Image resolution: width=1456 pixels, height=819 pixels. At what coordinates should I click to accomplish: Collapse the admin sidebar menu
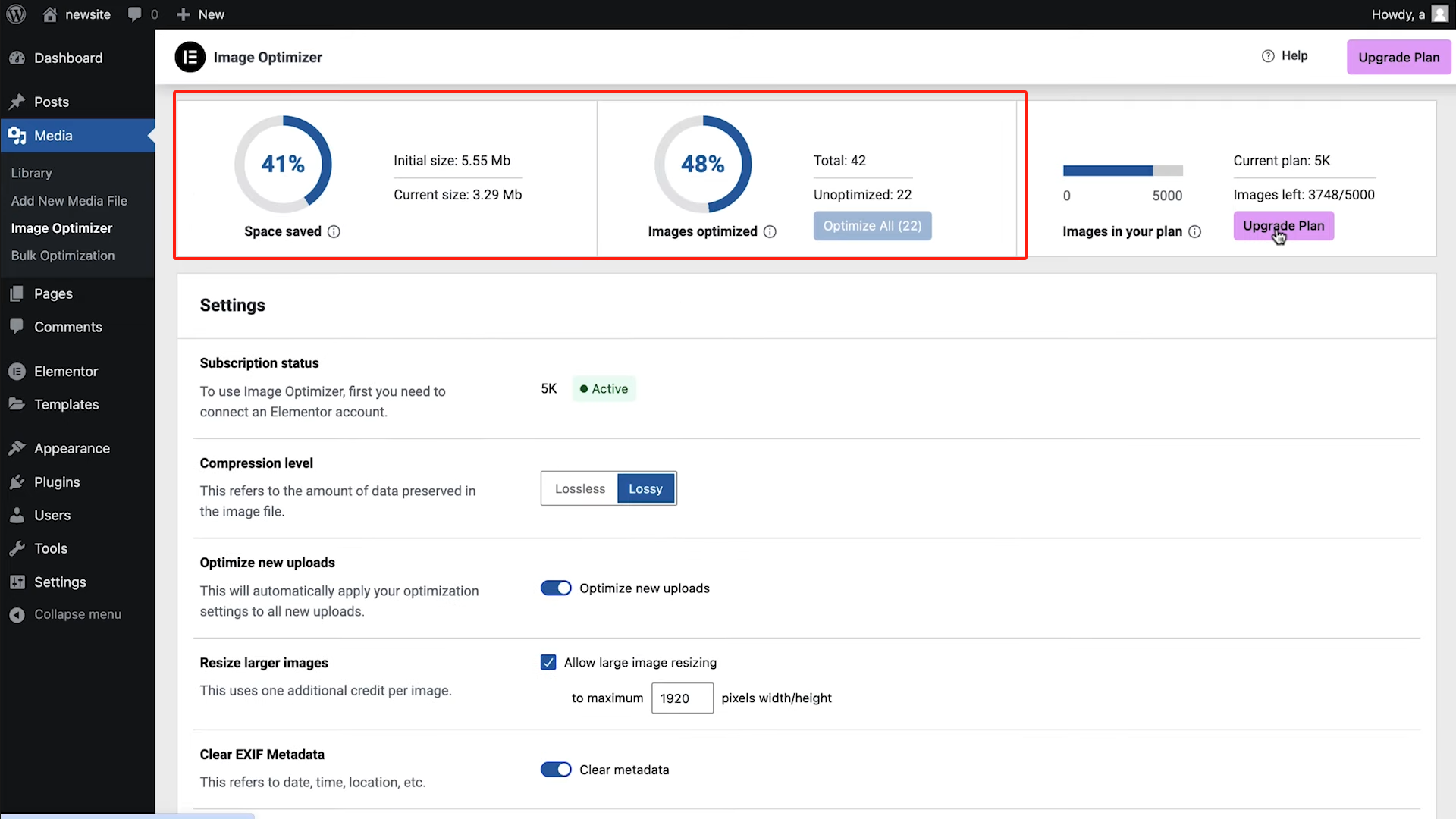[x=76, y=614]
